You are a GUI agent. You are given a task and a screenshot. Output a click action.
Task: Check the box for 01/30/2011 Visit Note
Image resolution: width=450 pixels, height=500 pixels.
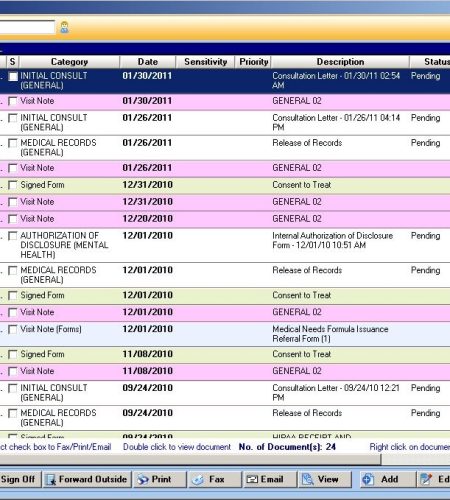point(13,101)
